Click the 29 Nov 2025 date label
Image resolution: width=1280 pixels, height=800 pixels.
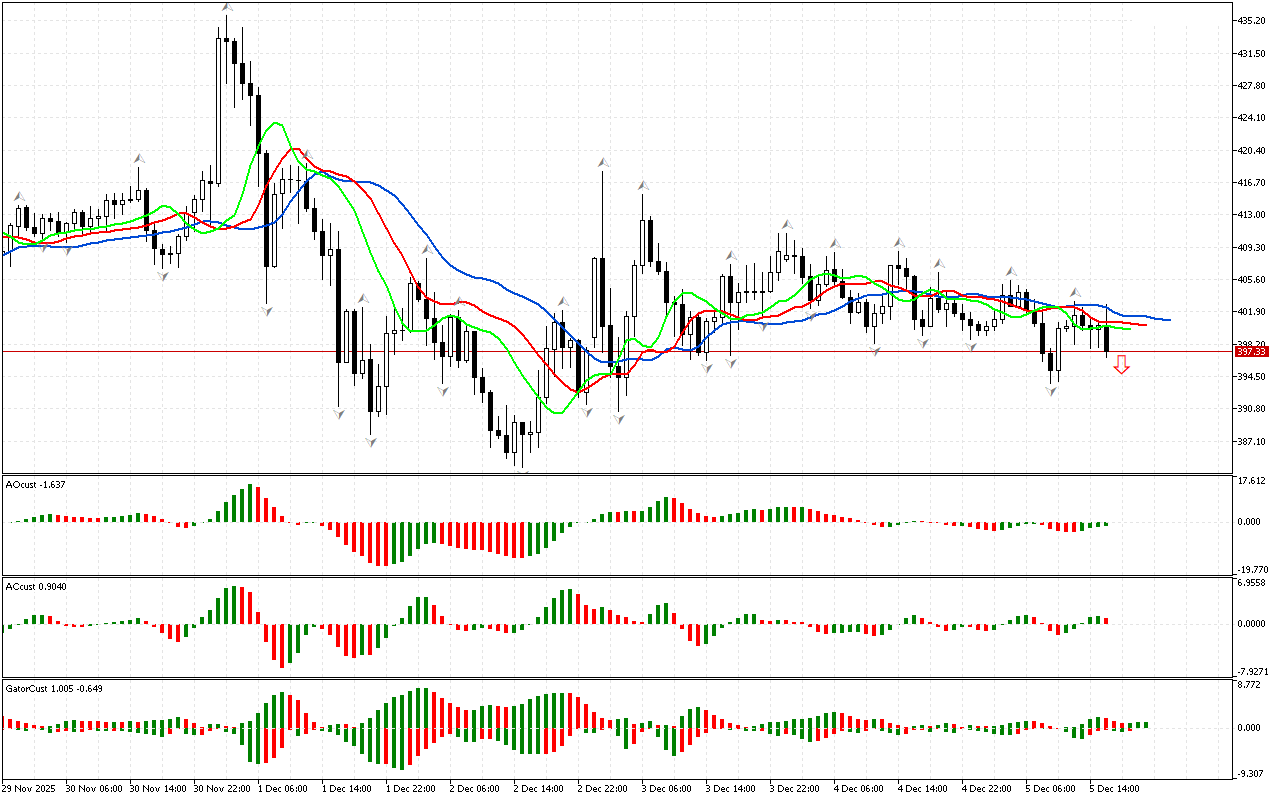click(x=33, y=788)
